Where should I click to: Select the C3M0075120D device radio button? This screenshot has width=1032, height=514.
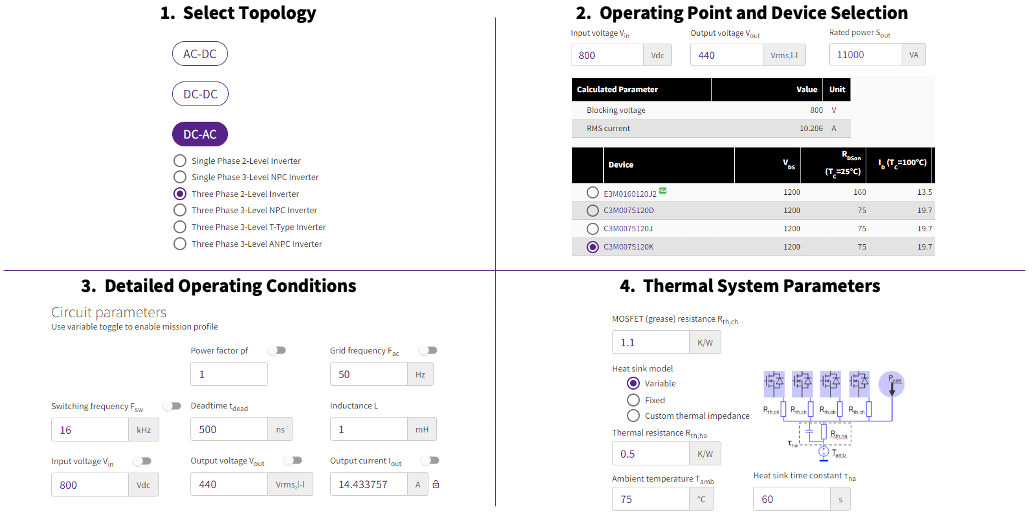pos(593,210)
